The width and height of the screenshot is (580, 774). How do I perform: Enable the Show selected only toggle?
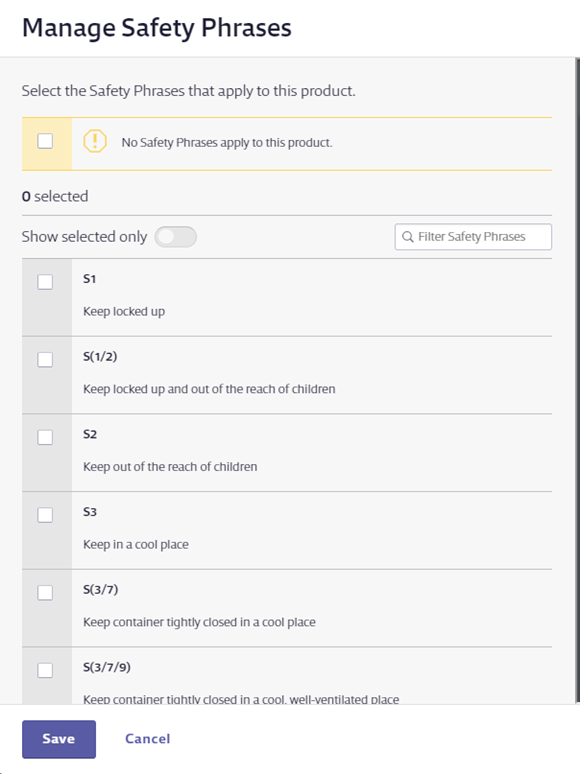tap(175, 237)
